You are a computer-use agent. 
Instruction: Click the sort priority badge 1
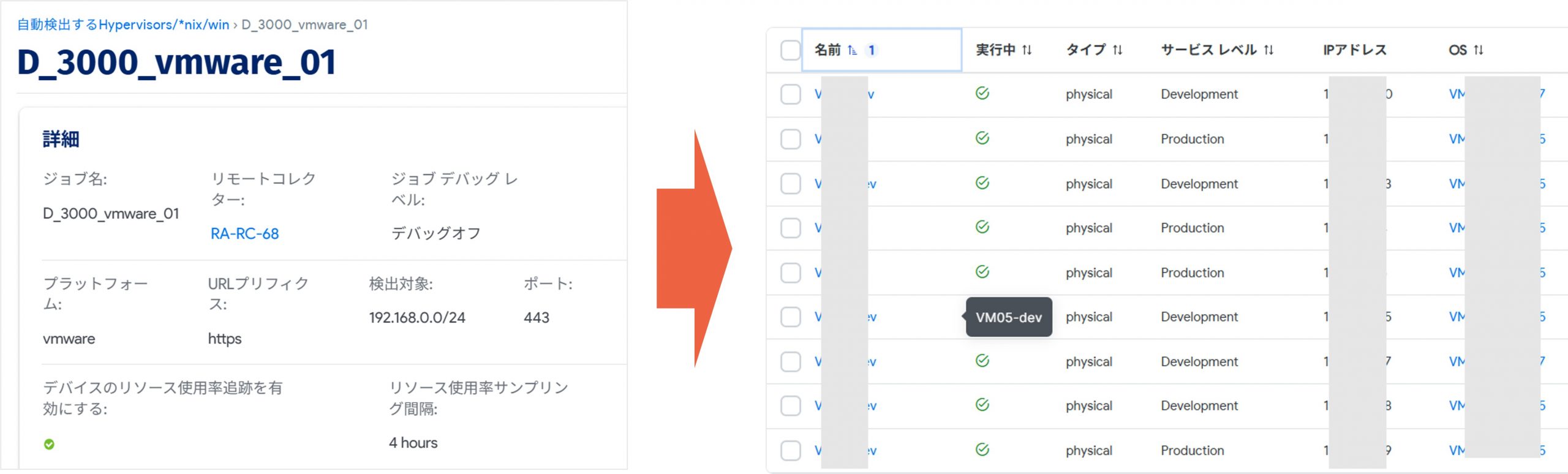point(872,50)
